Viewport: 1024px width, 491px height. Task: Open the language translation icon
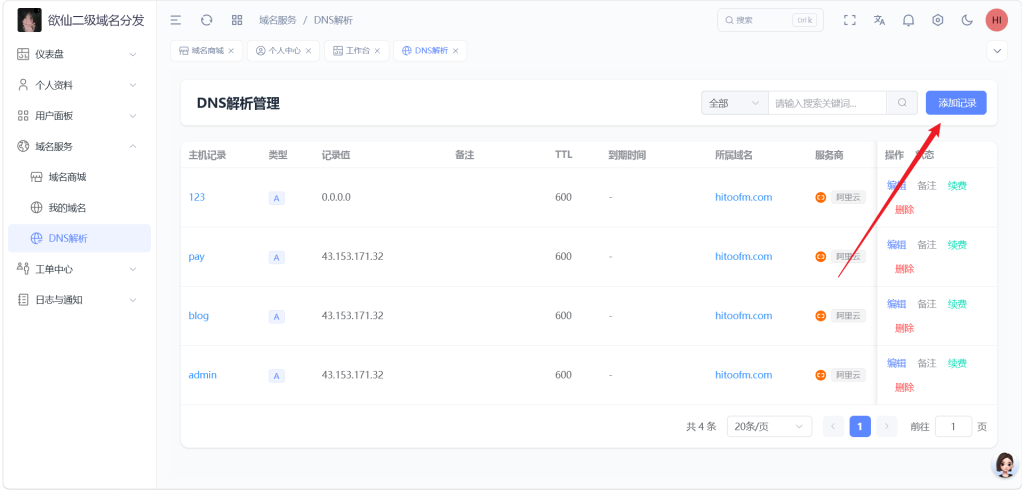[x=879, y=20]
